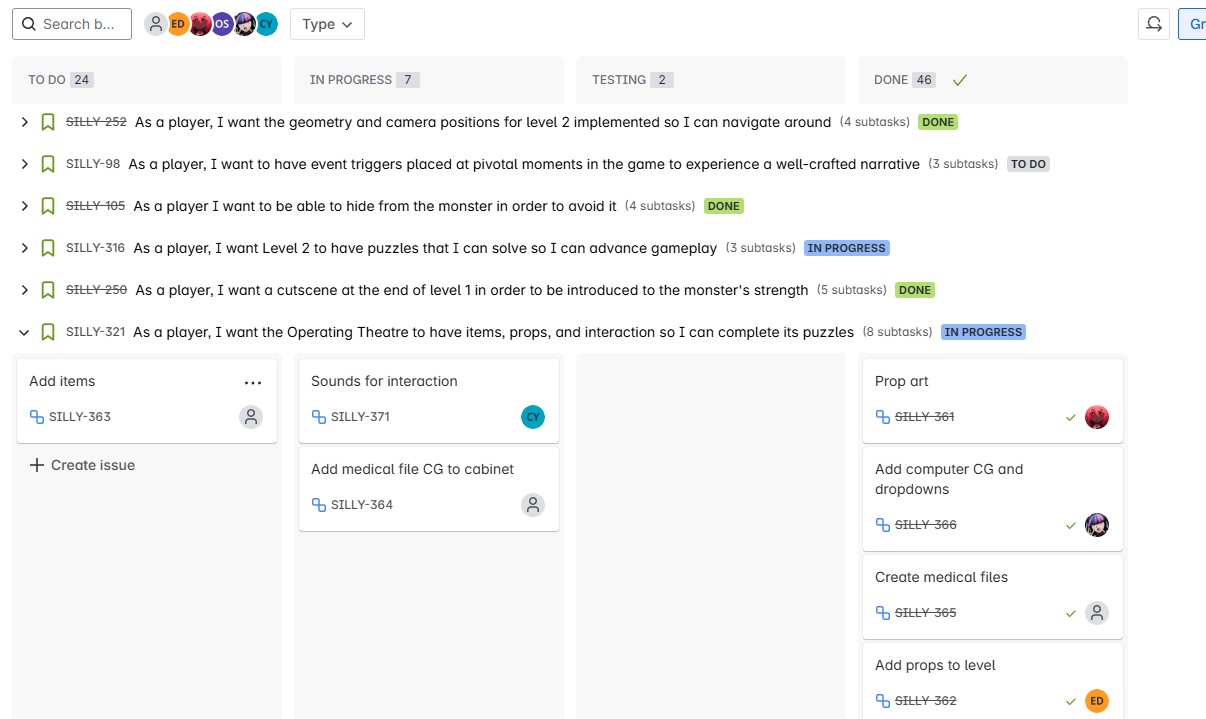
Task: Open the three-dot menu on the Add items card
Action: tap(253, 382)
